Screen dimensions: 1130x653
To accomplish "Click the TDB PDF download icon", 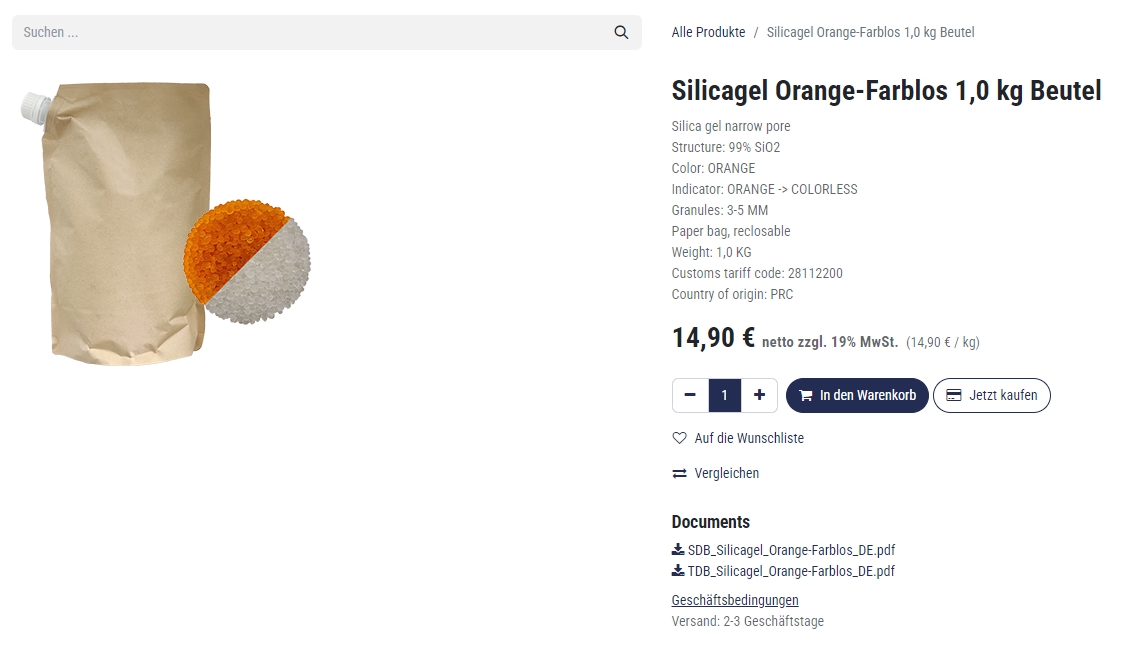I will (678, 571).
